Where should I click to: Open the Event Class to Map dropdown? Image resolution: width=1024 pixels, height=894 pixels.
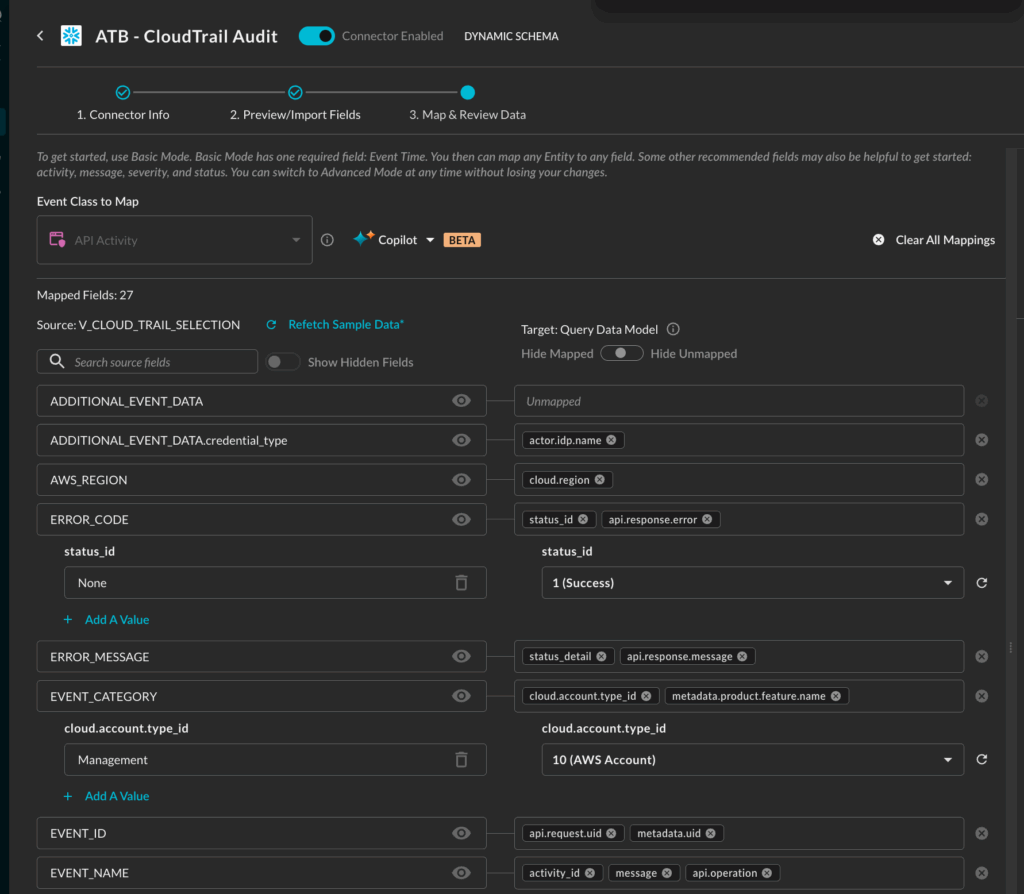174,239
